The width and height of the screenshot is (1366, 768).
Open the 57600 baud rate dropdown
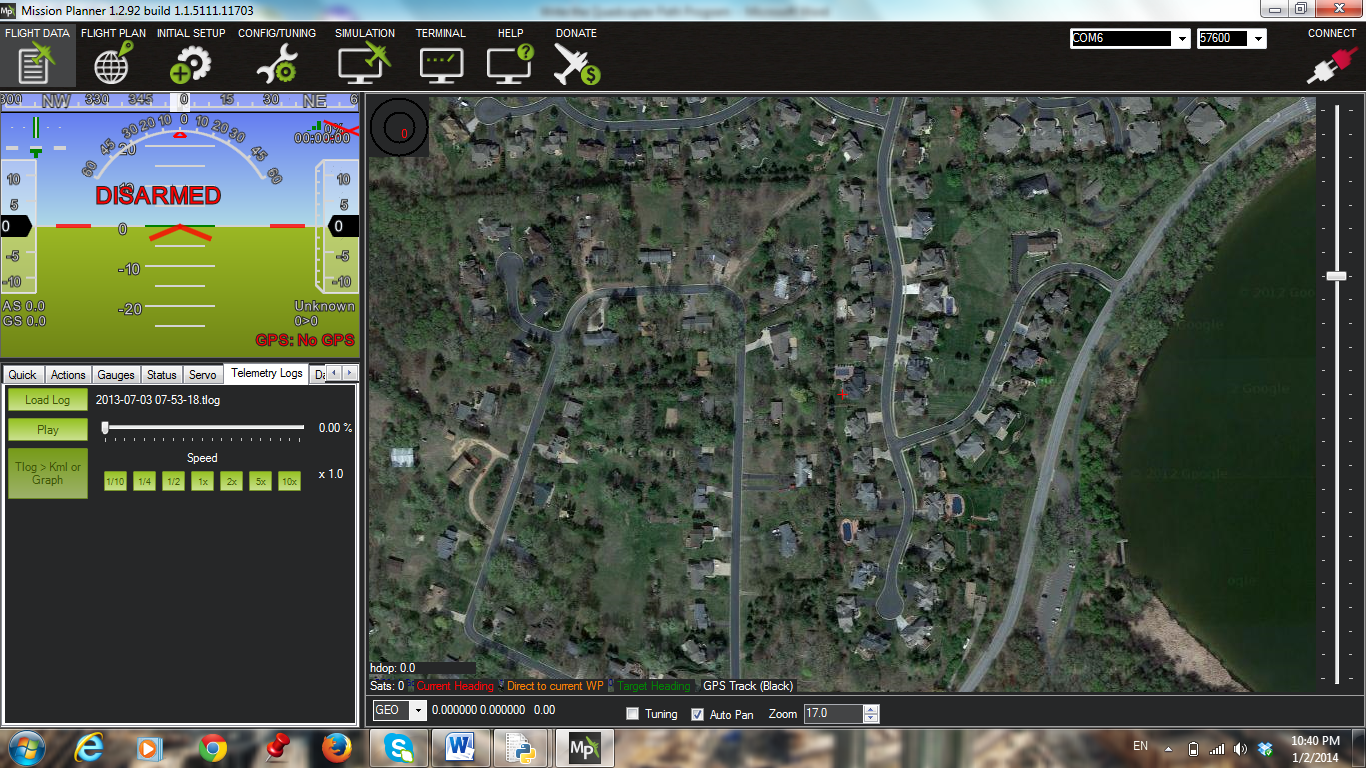[1258, 39]
